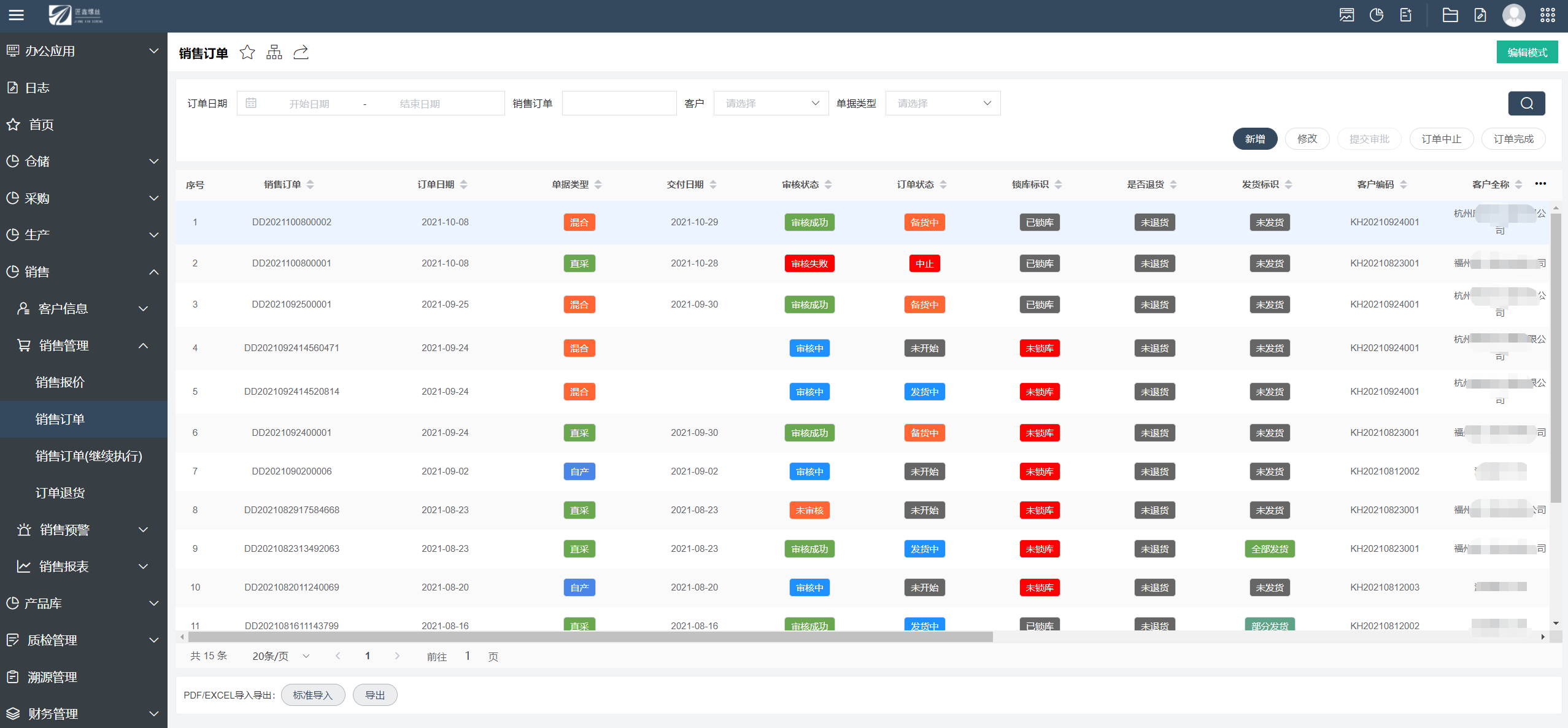Go to 首页 in the sidebar
The height and width of the screenshot is (728, 1568).
pyautogui.click(x=83, y=125)
